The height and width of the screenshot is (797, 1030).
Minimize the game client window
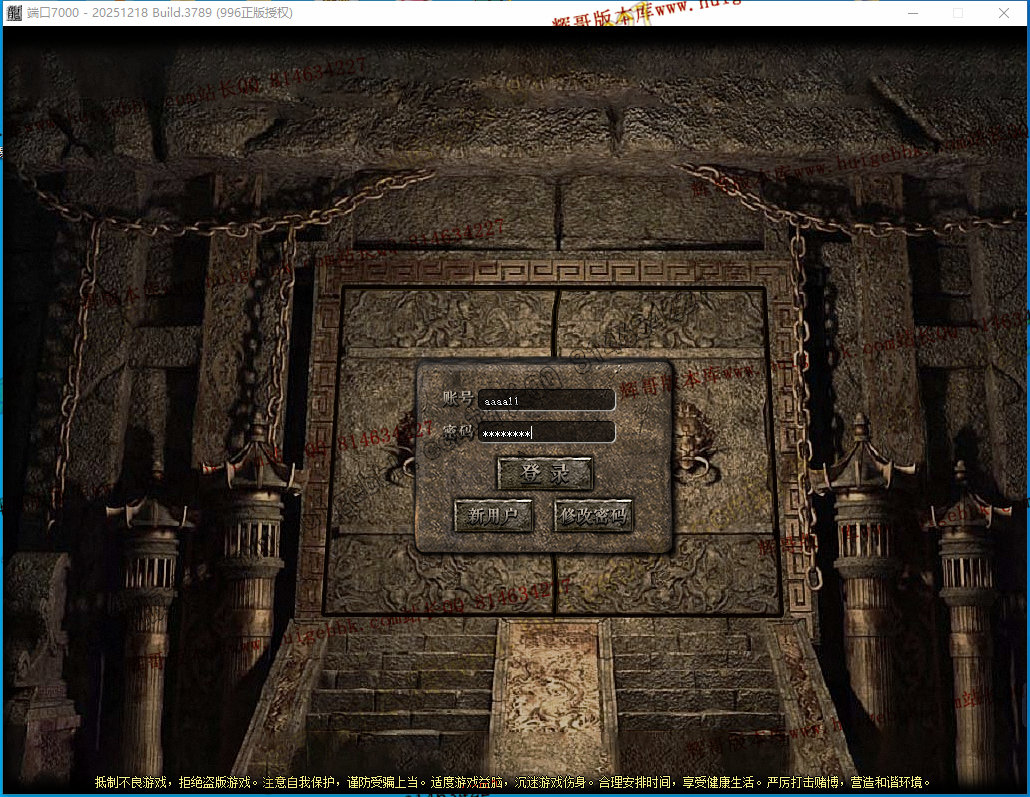[912, 13]
